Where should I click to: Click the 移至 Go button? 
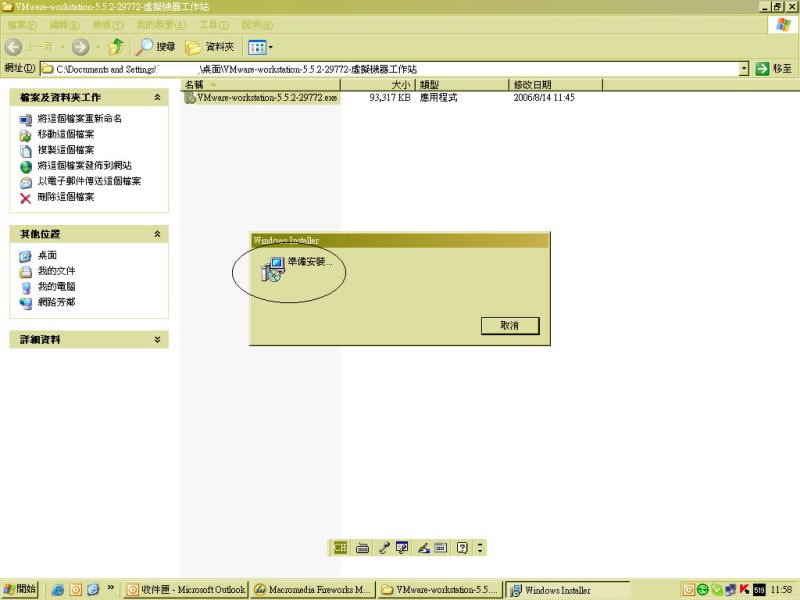click(774, 68)
